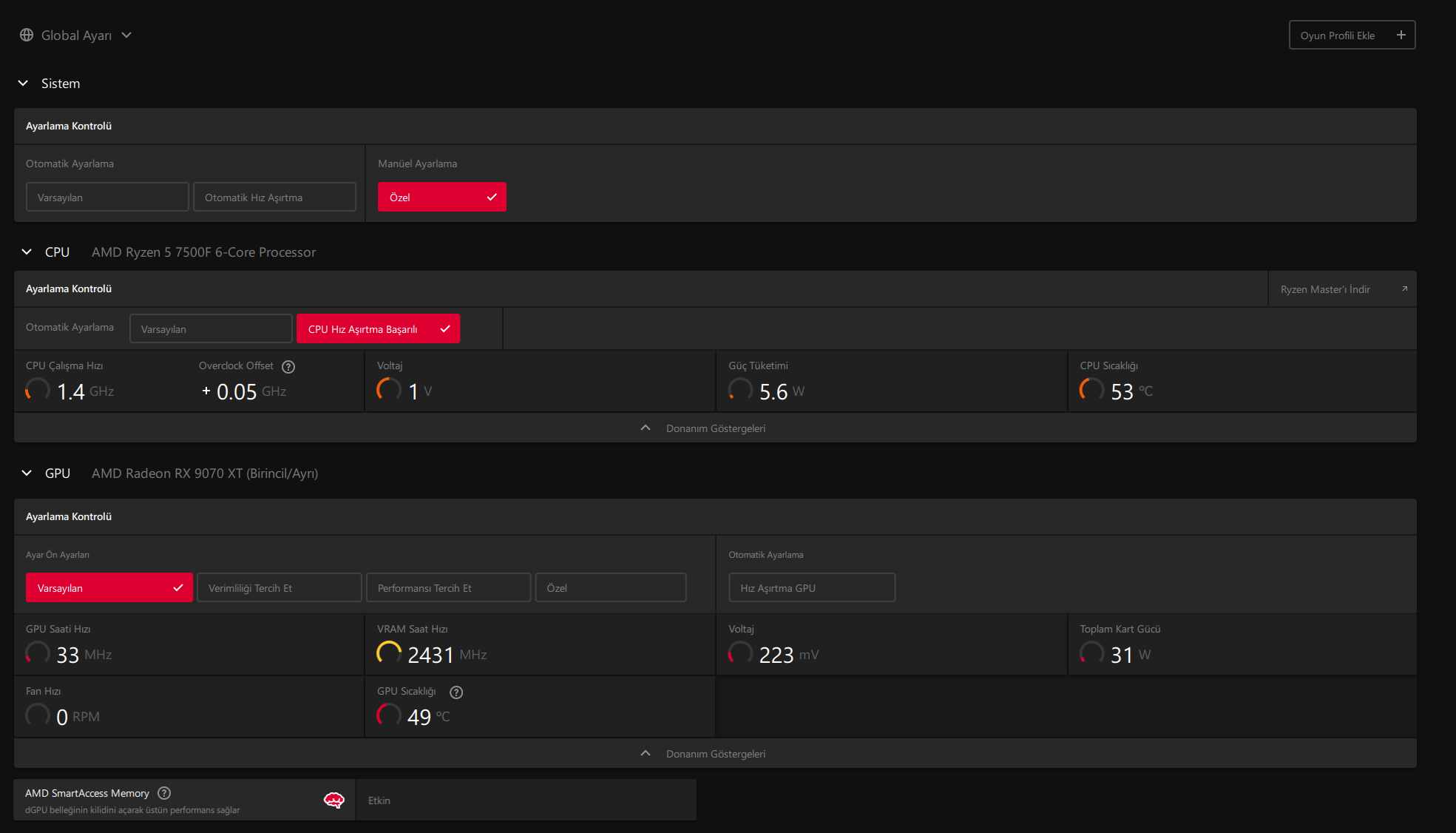Screen dimensions: 1456x833
Task: Click the red brain SmartAccess Memory icon
Action: (x=334, y=800)
